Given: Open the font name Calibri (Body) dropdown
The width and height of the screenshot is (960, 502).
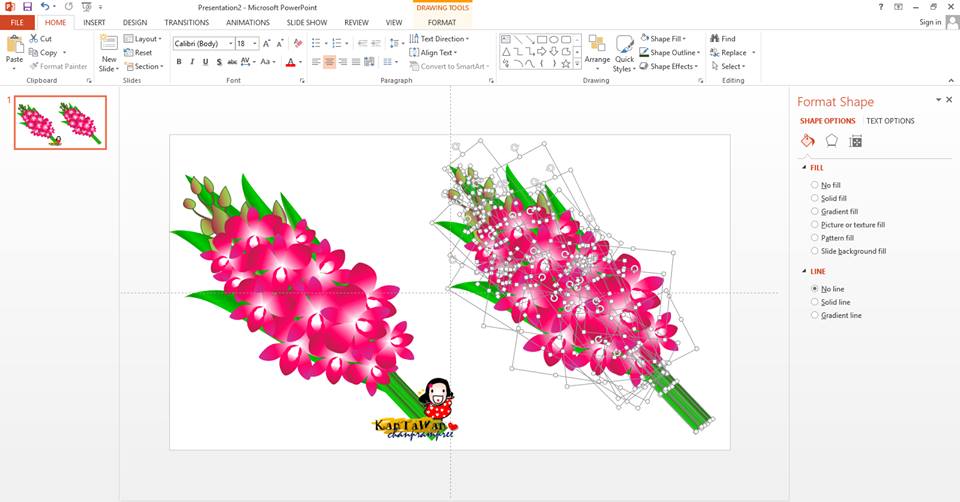Looking at the screenshot, I should (x=231, y=43).
